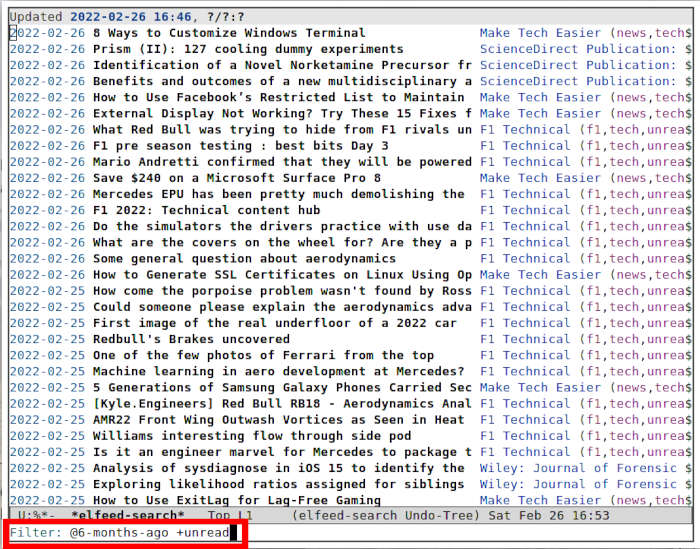Click Wiley feed name on "Analysis of sysdiagnose" row
Screen dimensions: 700x549
[x=578, y=468]
